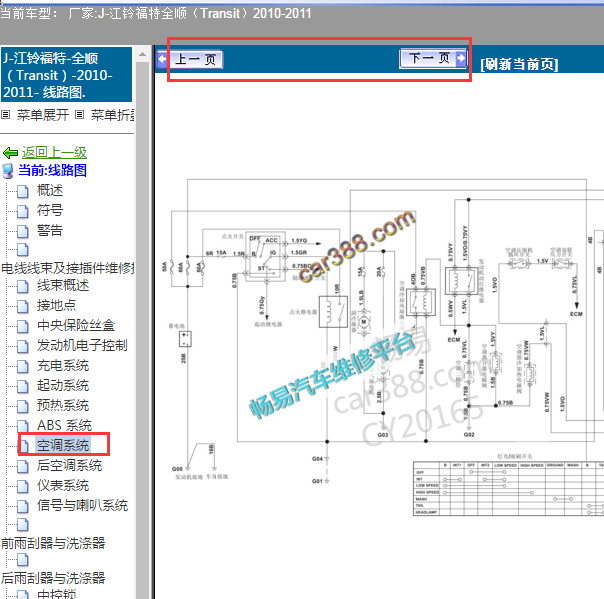This screenshot has height=599, width=604.
Task: Open the ABS 系统 tree item
Action: point(64,426)
